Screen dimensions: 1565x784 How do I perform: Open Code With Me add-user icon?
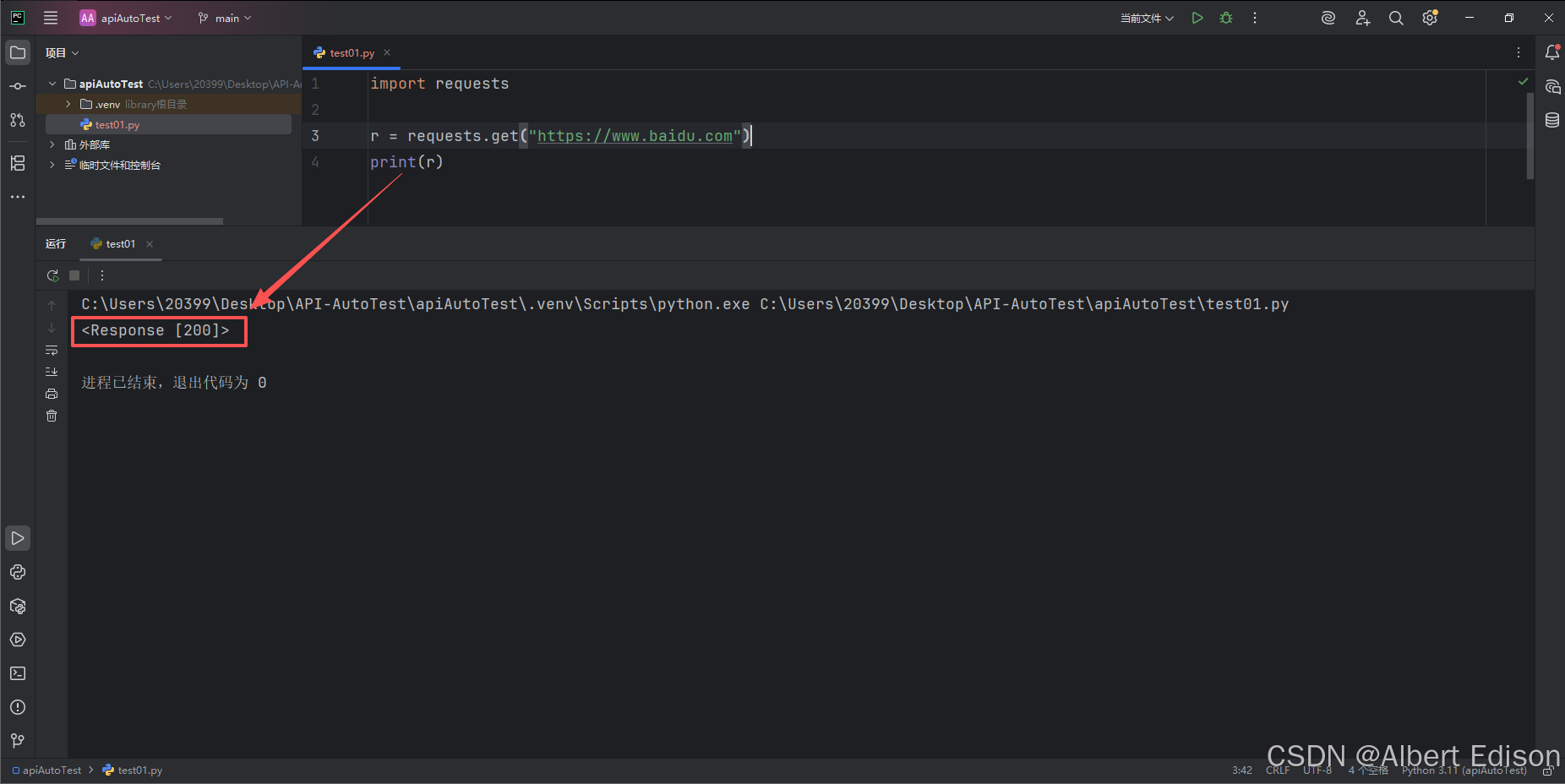click(1362, 18)
